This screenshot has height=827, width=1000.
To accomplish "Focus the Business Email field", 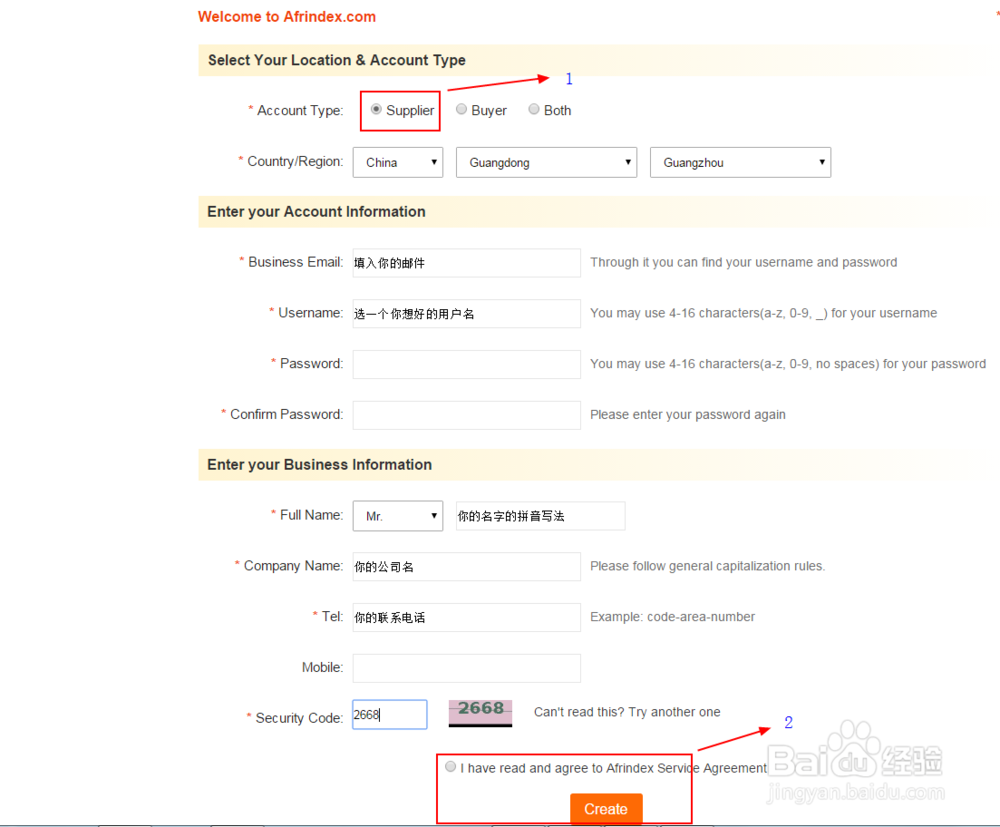I will pos(466,263).
